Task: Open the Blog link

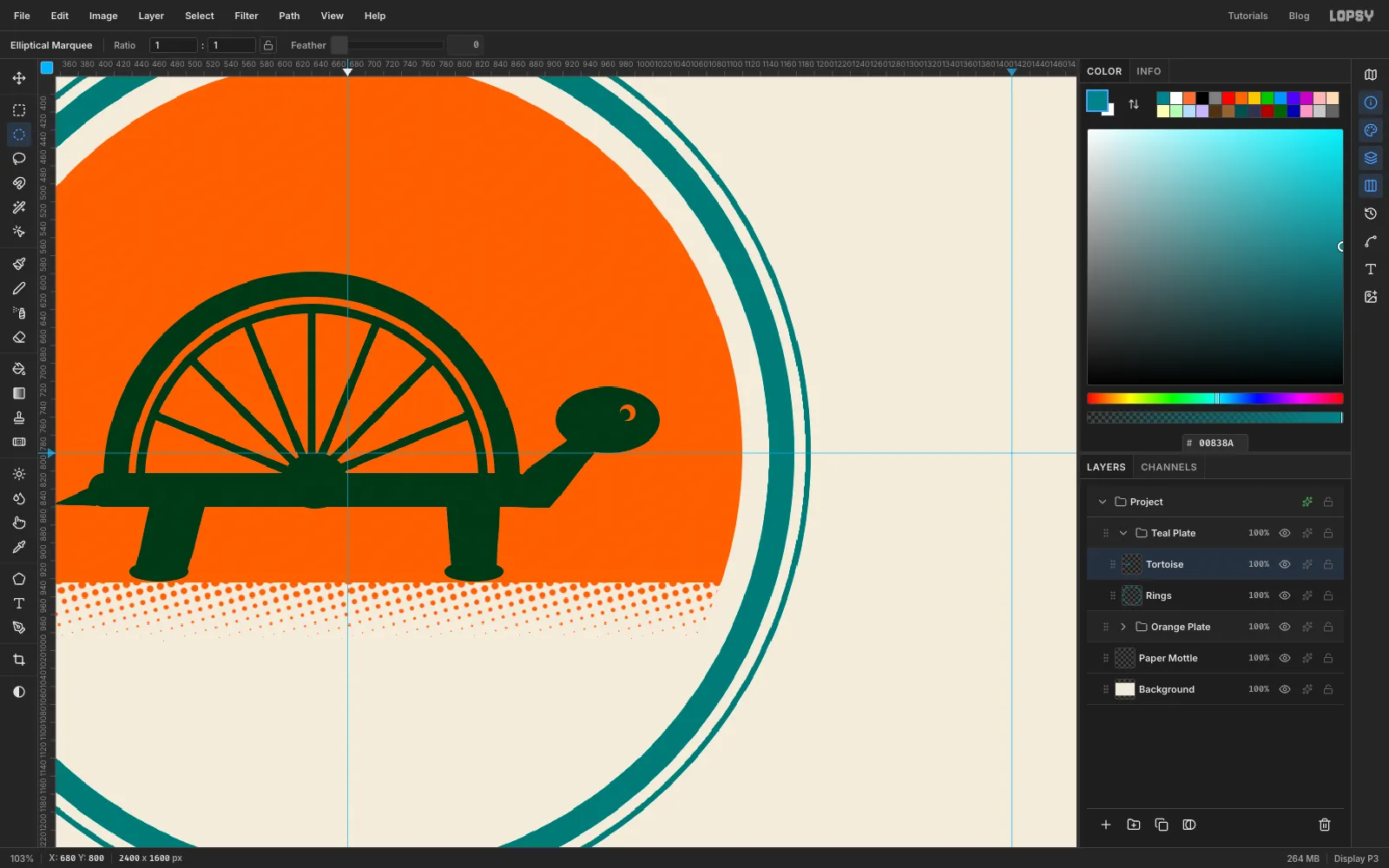Action: tap(1299, 16)
